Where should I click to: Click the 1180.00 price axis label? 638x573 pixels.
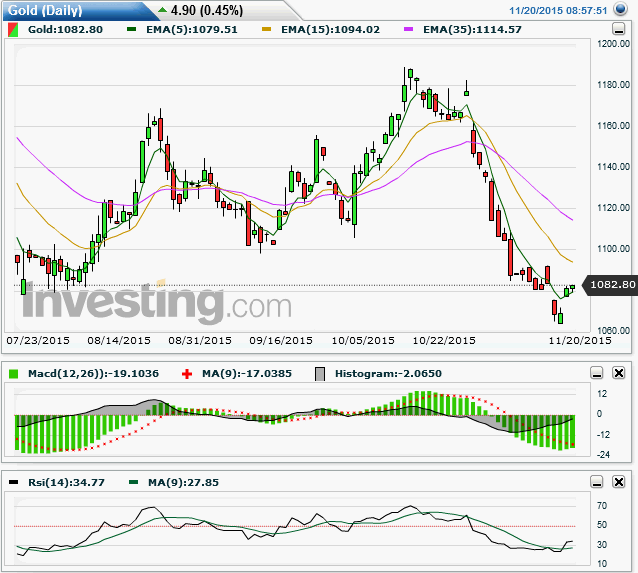pyautogui.click(x=614, y=85)
